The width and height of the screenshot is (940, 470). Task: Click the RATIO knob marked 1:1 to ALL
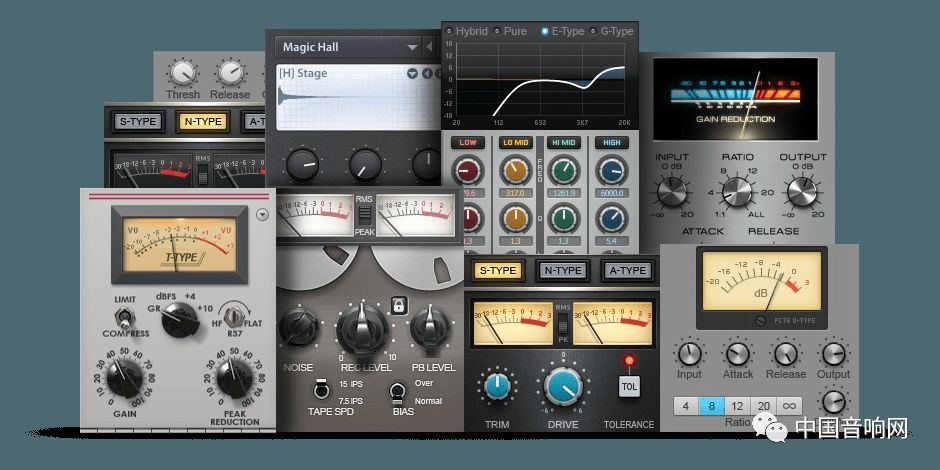pyautogui.click(x=737, y=193)
